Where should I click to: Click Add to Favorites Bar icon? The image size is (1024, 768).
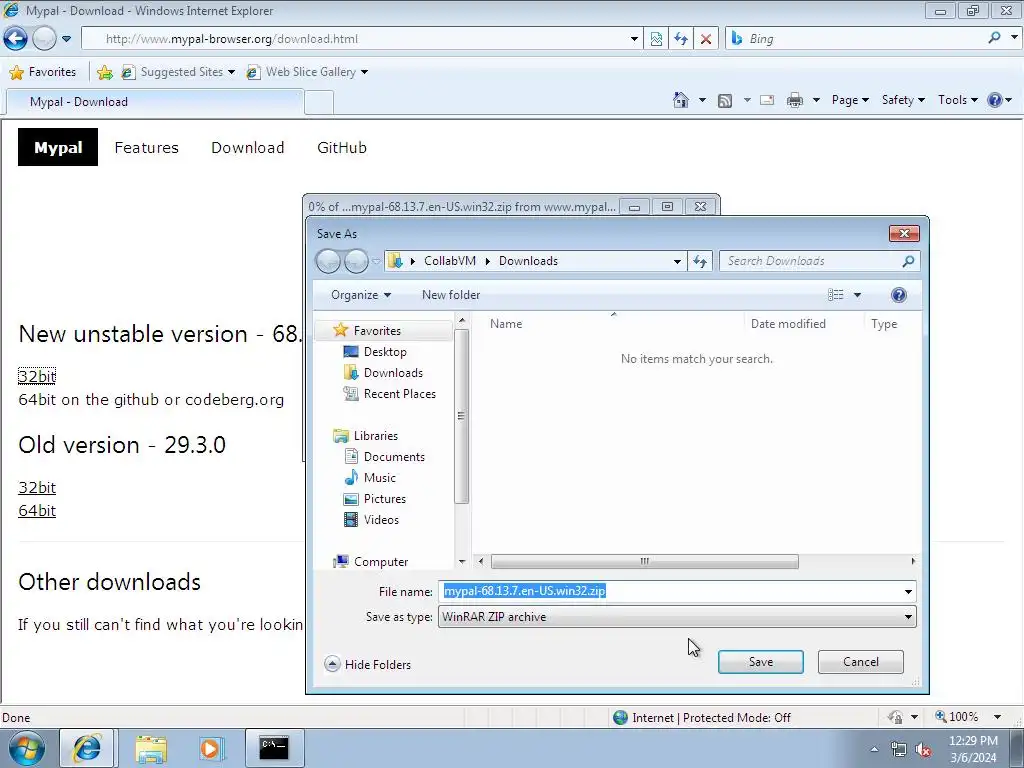click(x=104, y=72)
